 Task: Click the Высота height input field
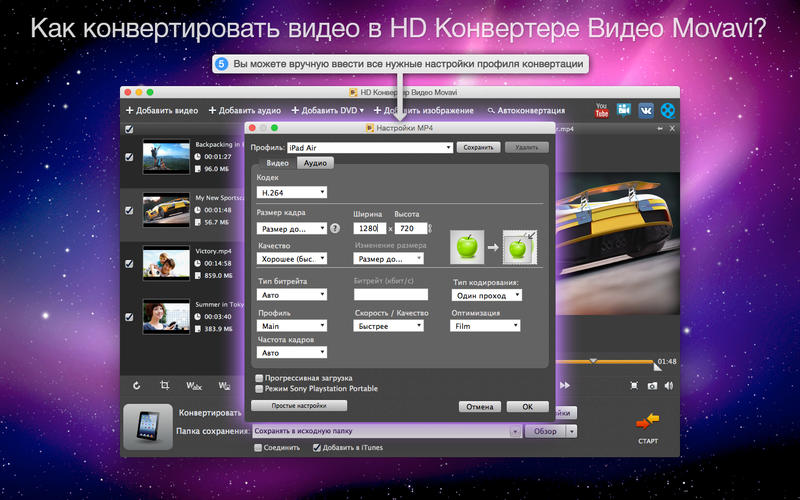pos(411,229)
